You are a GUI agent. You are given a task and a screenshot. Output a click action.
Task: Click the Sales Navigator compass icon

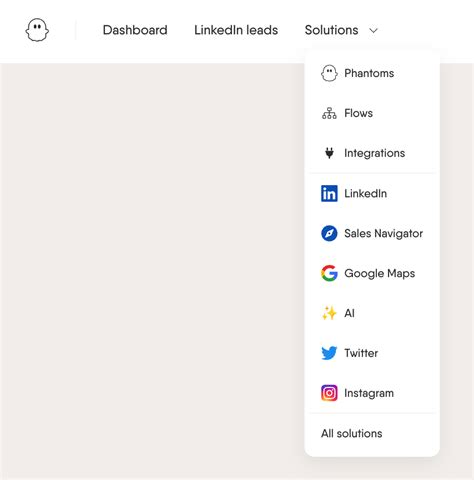(329, 233)
